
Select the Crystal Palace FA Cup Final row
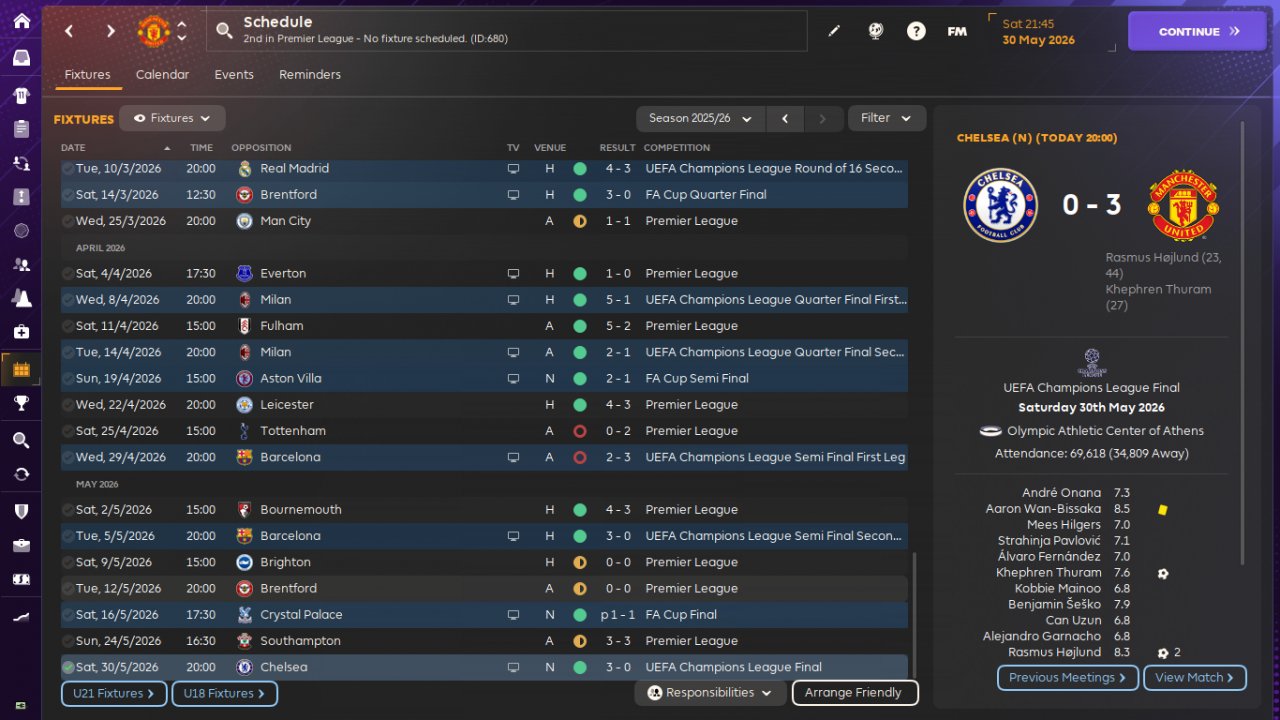pos(484,615)
